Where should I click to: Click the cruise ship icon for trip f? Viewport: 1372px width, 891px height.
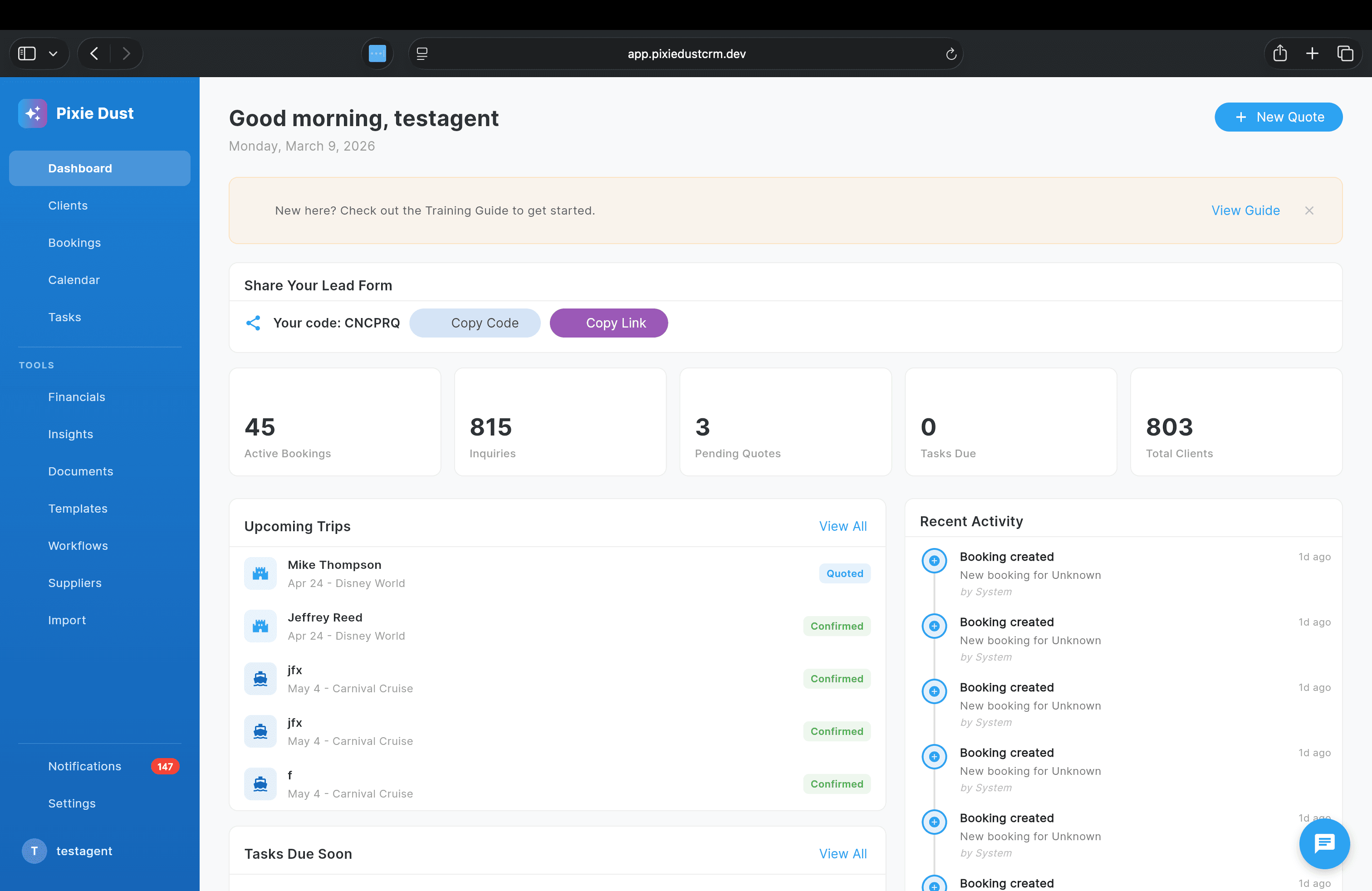point(260,784)
